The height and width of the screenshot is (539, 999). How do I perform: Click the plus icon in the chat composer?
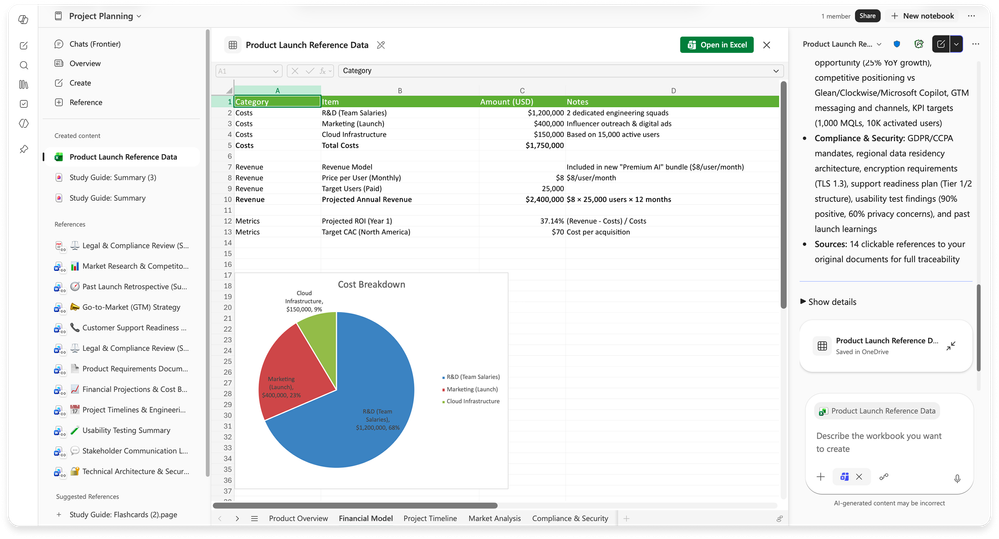pyautogui.click(x=821, y=477)
